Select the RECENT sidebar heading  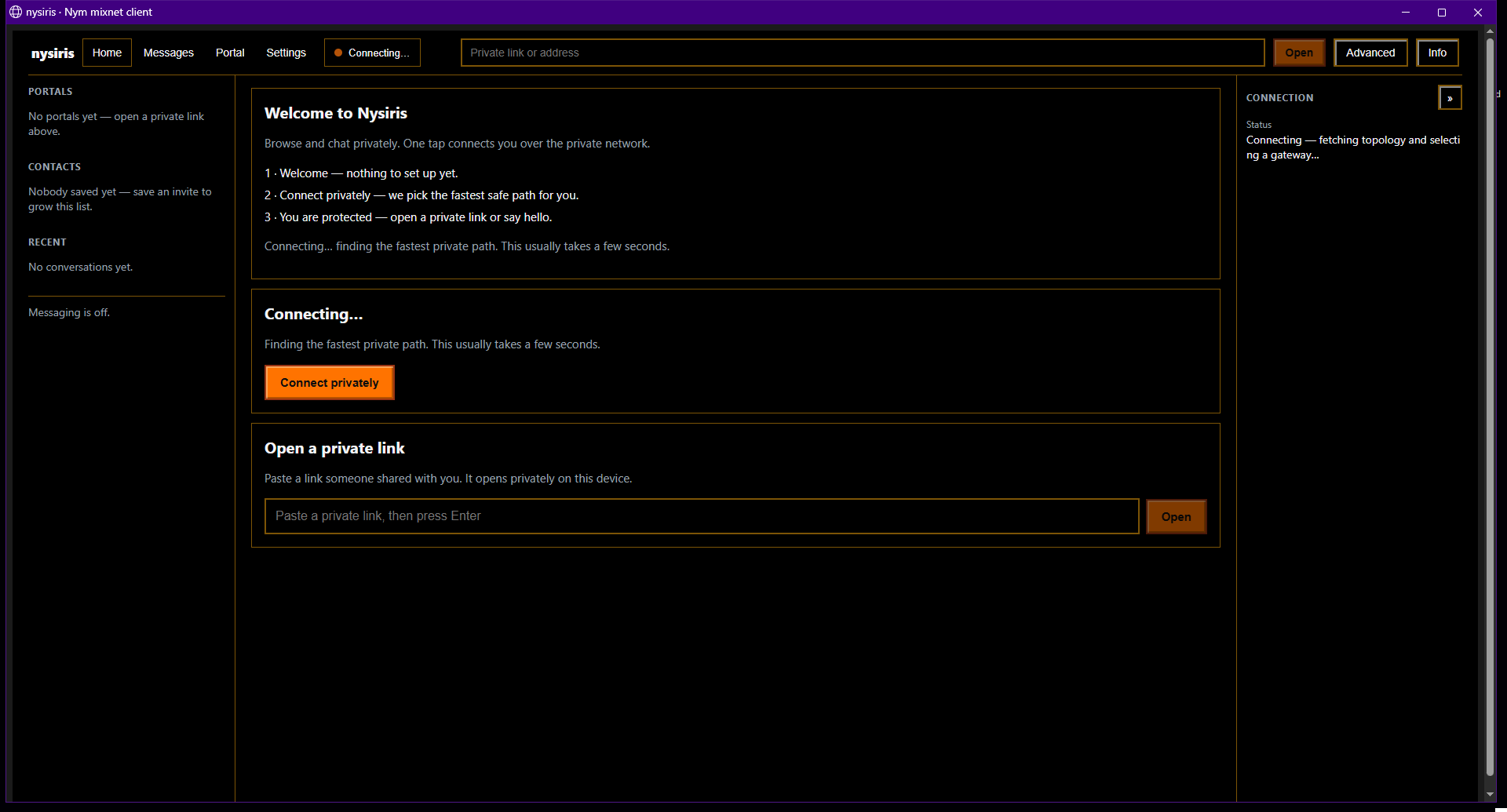click(47, 242)
